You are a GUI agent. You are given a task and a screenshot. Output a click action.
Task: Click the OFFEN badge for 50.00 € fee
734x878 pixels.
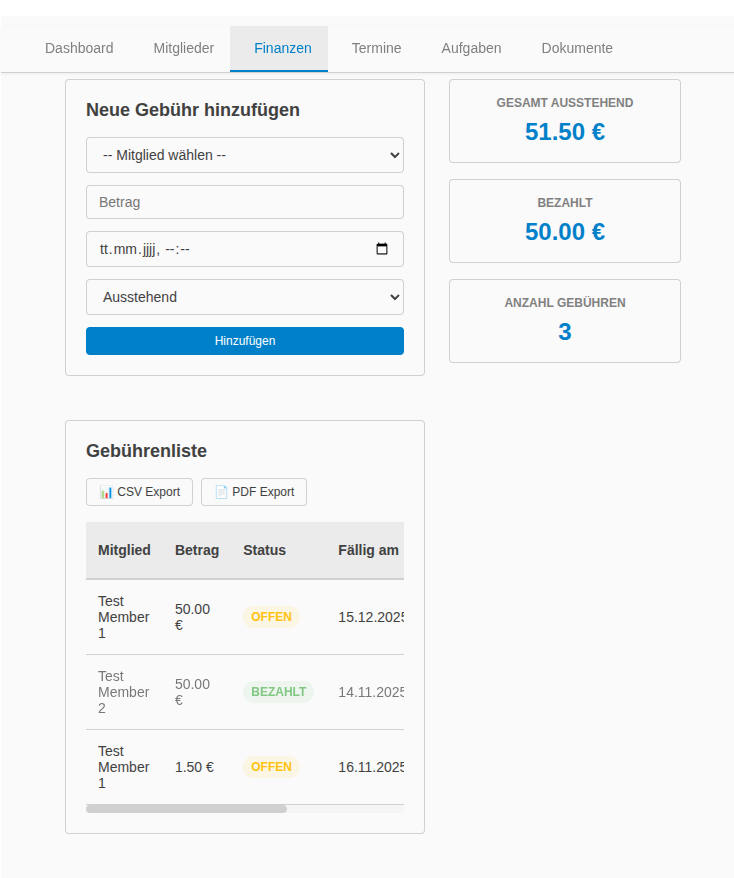pos(271,617)
